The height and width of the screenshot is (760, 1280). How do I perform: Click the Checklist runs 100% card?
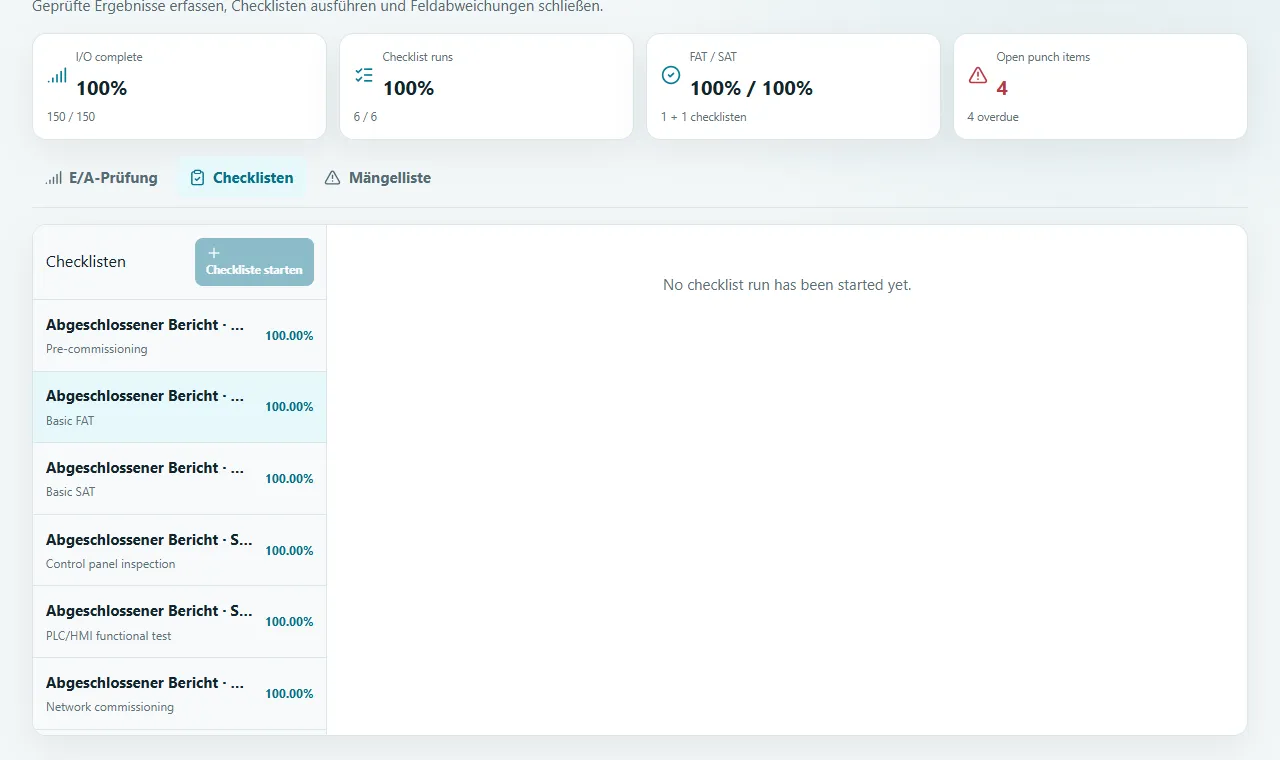click(486, 86)
